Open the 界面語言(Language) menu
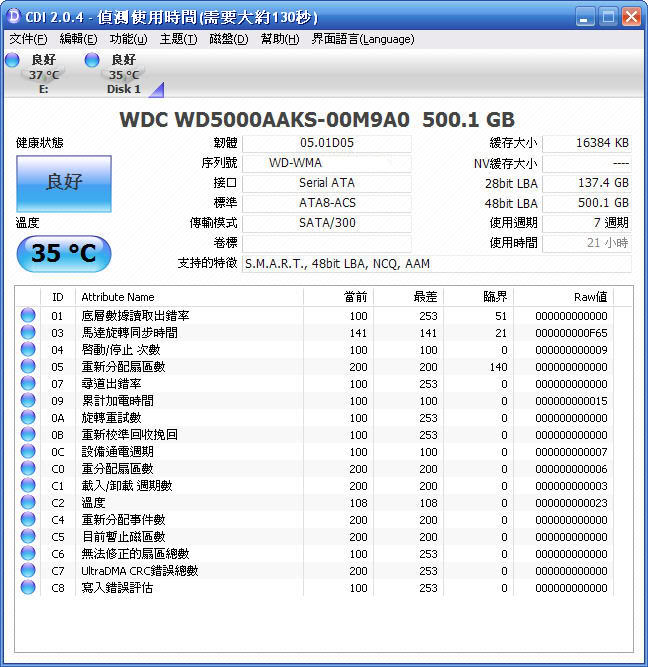The image size is (648, 667). point(363,39)
